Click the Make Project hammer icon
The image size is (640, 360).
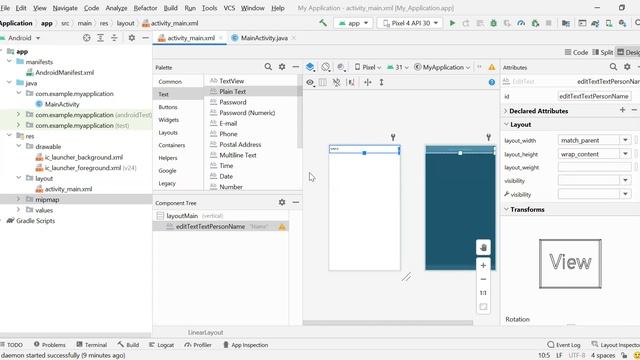pos(323,23)
